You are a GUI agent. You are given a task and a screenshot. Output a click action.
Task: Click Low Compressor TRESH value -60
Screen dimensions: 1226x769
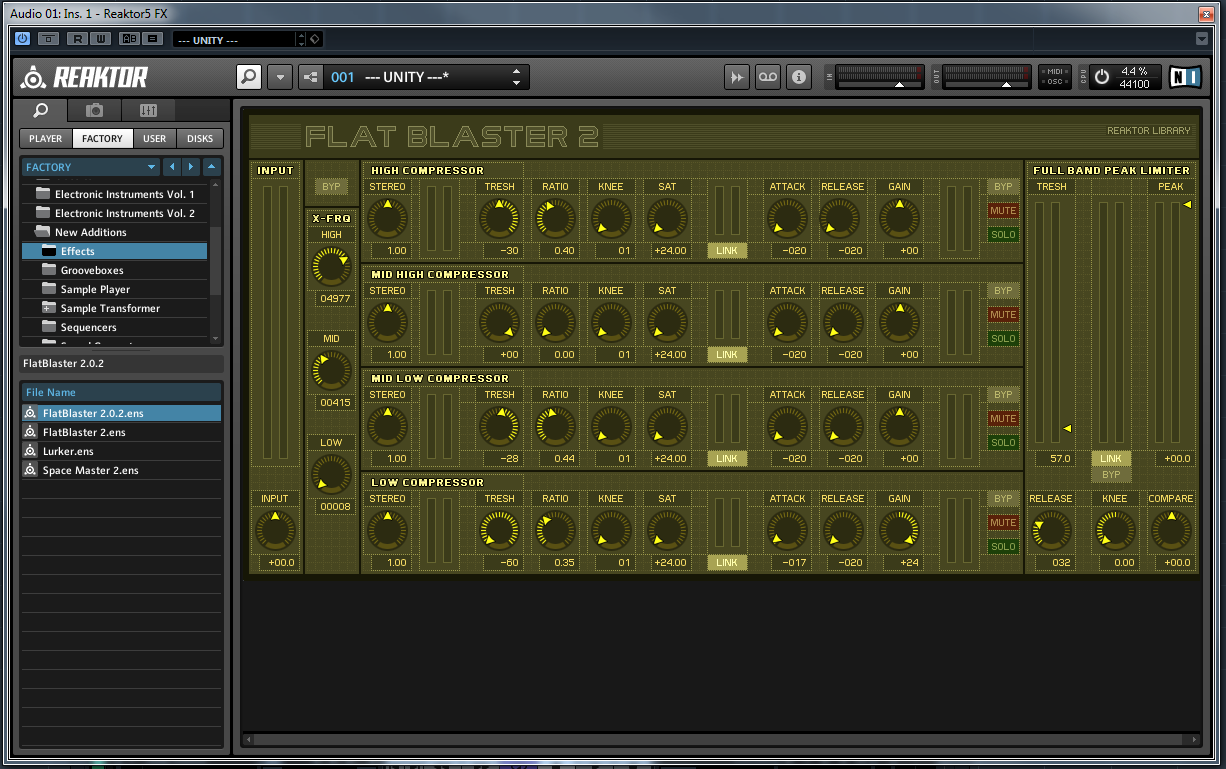click(x=499, y=563)
